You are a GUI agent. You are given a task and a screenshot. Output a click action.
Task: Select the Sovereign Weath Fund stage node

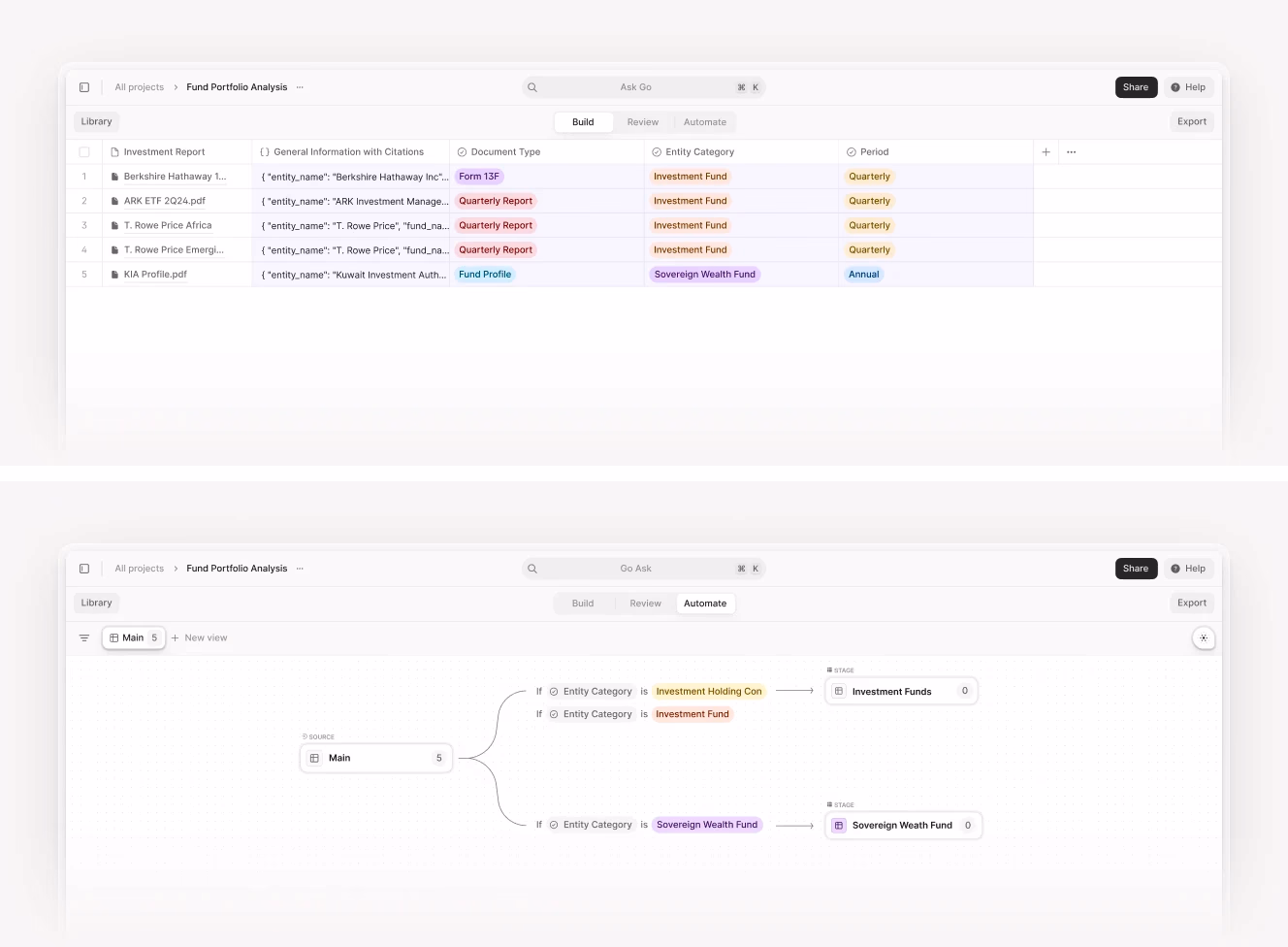pyautogui.click(x=904, y=826)
